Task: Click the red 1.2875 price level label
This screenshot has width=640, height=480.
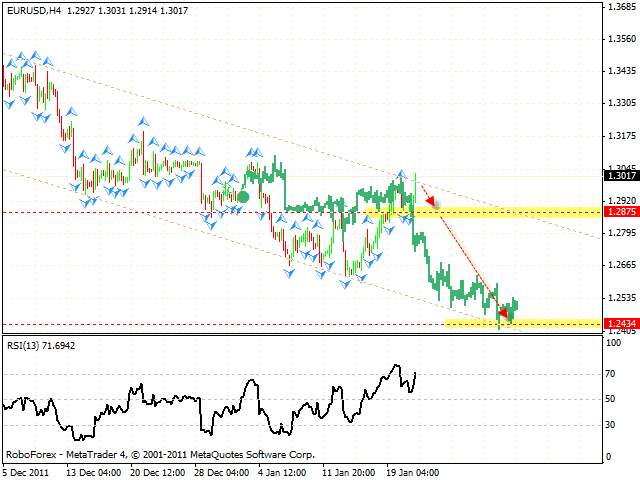Action: pos(617,212)
